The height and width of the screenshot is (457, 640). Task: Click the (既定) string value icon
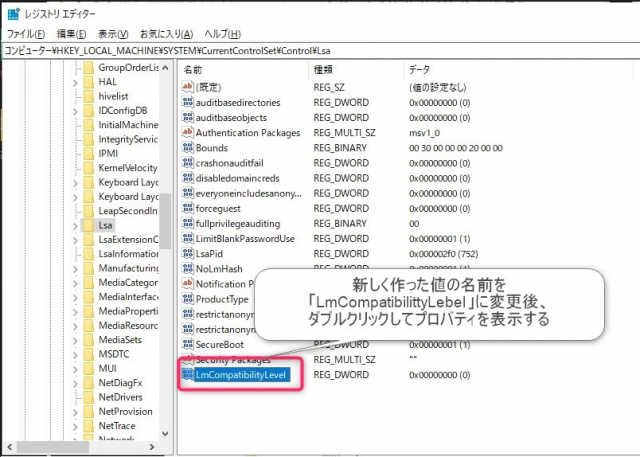coord(187,87)
